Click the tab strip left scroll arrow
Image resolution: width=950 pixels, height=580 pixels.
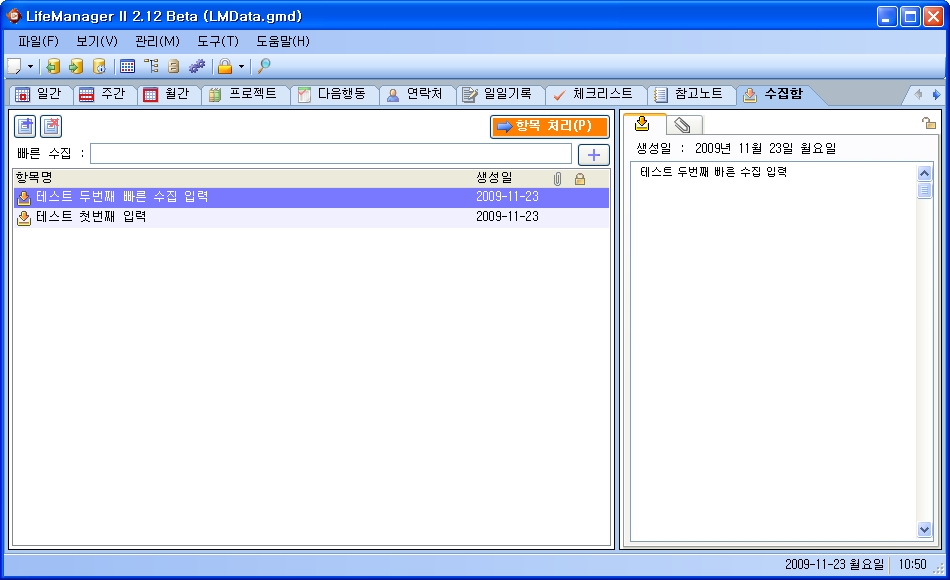coord(918,94)
